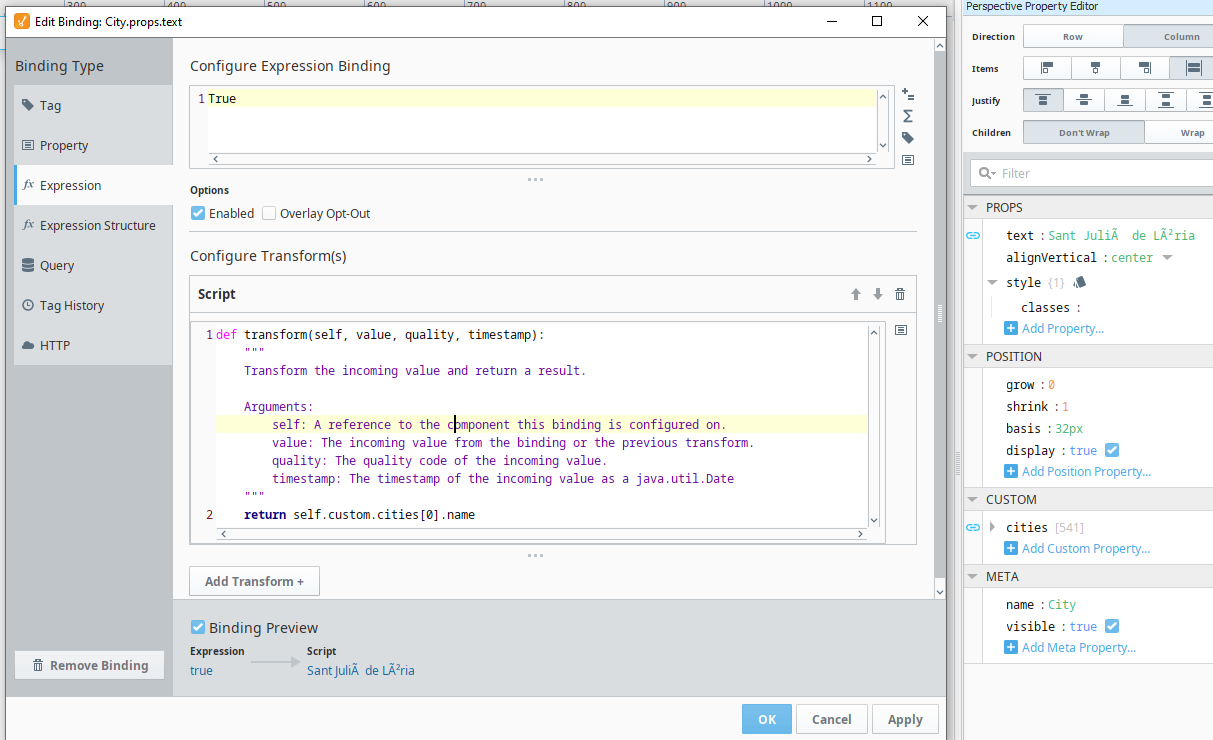This screenshot has width=1213, height=740.
Task: Click the expression editor line containing True
Action: (540, 99)
